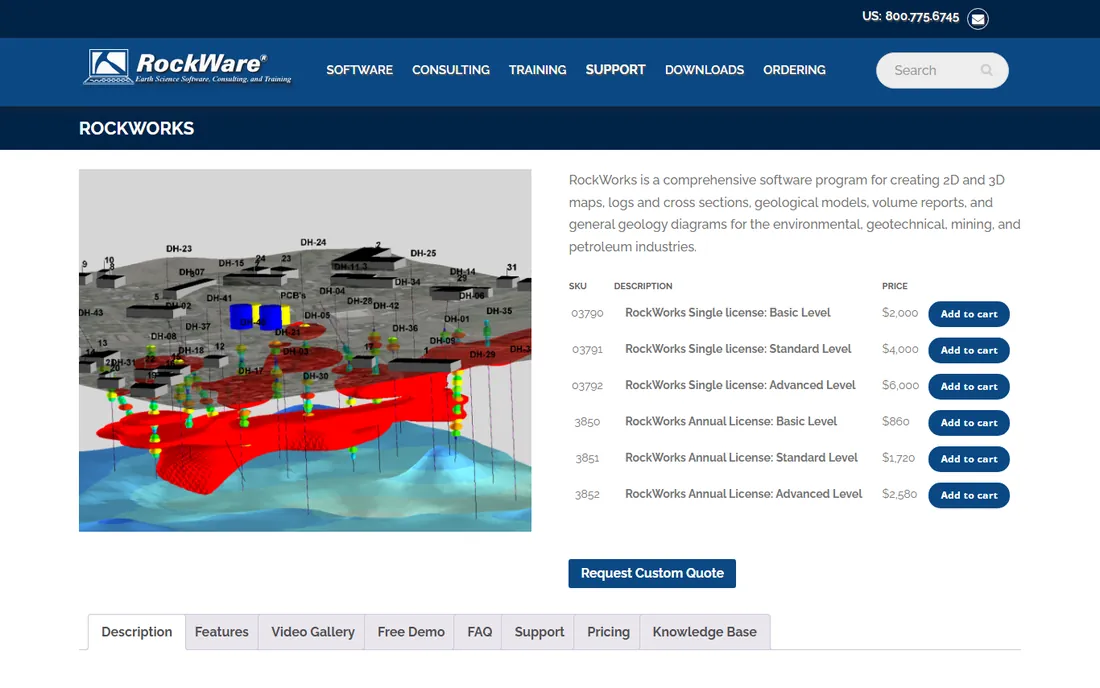This screenshot has width=1100, height=688.
Task: Click SKU value 03791
Action: pos(587,349)
